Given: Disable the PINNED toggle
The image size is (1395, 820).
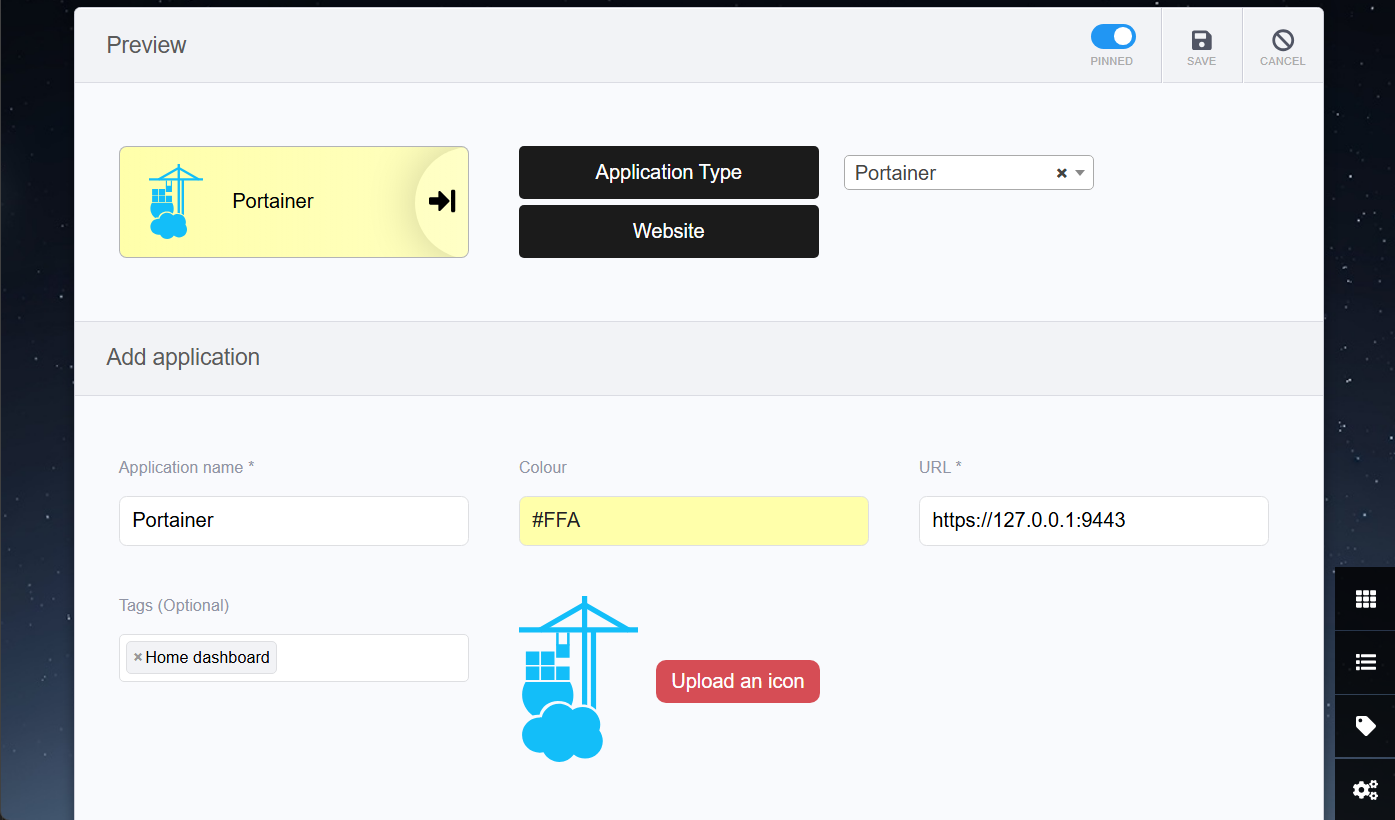Looking at the screenshot, I should 1112,36.
